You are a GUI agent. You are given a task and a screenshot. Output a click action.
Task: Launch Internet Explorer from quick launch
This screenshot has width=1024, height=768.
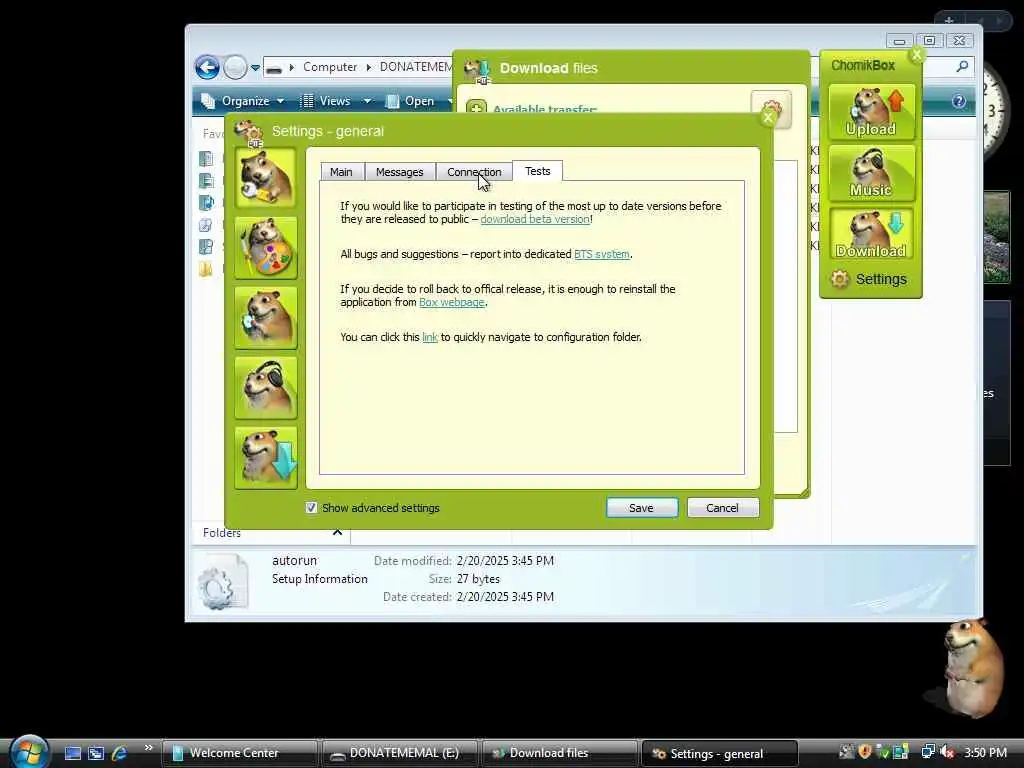click(119, 753)
